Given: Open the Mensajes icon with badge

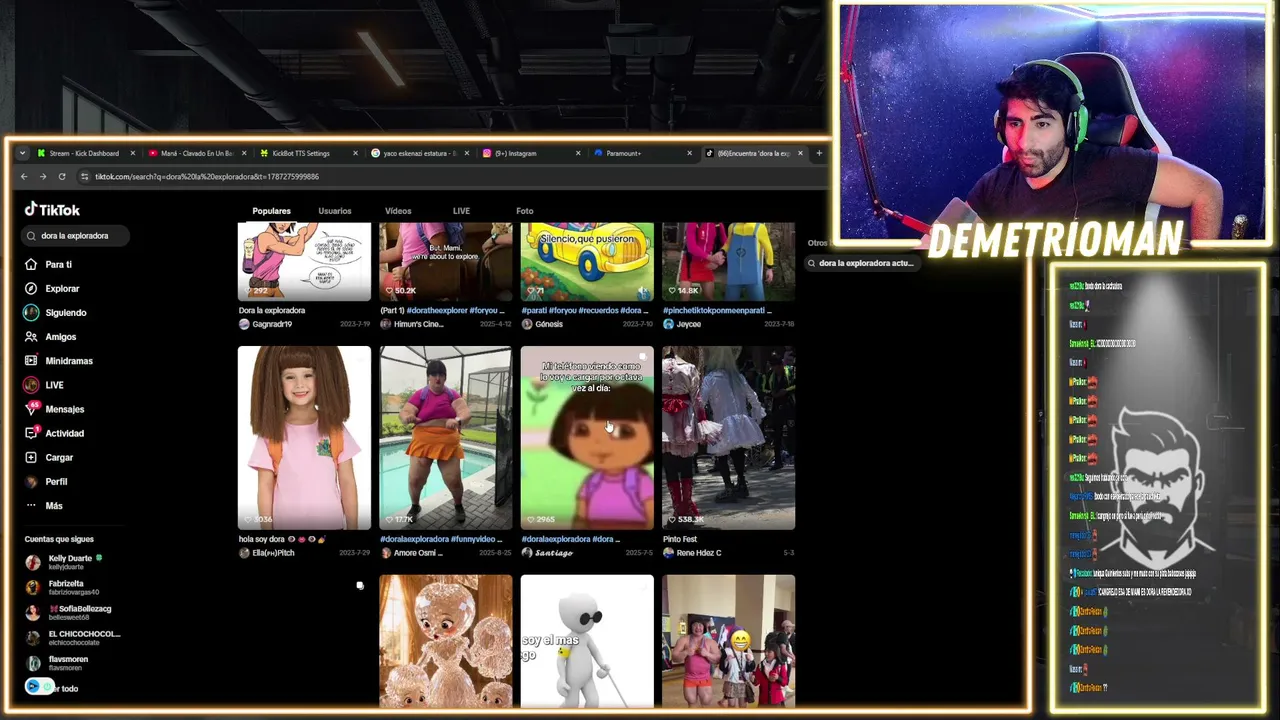Looking at the screenshot, I should pyautogui.click(x=31, y=409).
